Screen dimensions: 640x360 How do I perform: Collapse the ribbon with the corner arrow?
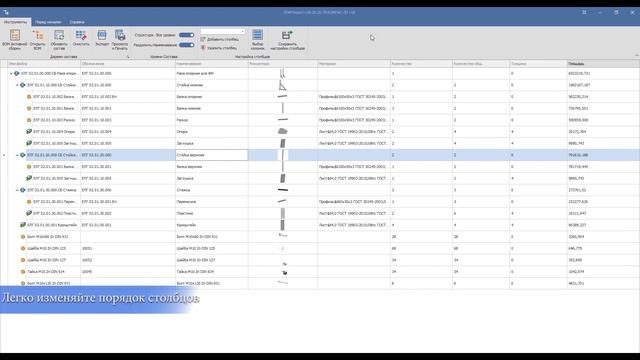(x=636, y=56)
